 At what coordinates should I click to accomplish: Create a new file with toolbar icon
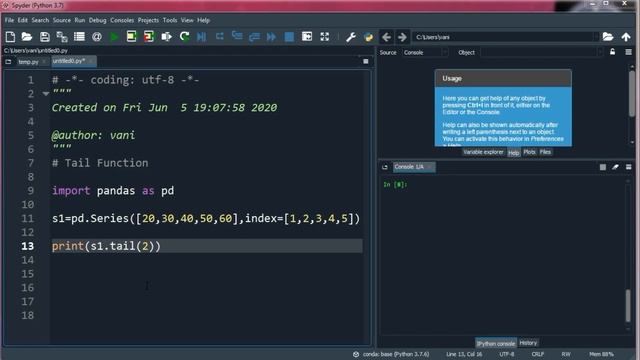click(10, 37)
